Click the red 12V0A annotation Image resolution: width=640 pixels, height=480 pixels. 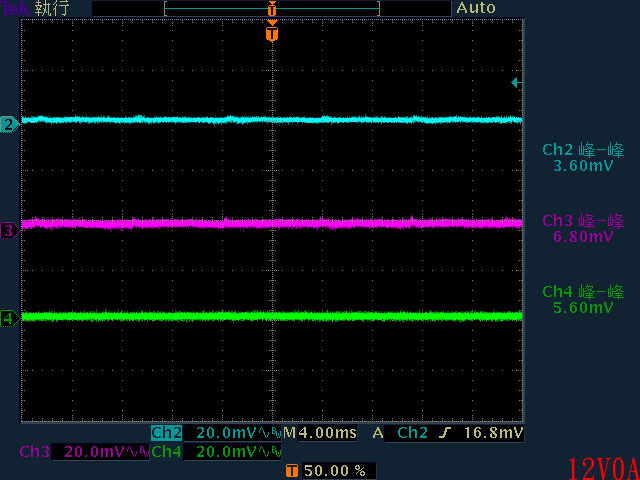tap(603, 468)
